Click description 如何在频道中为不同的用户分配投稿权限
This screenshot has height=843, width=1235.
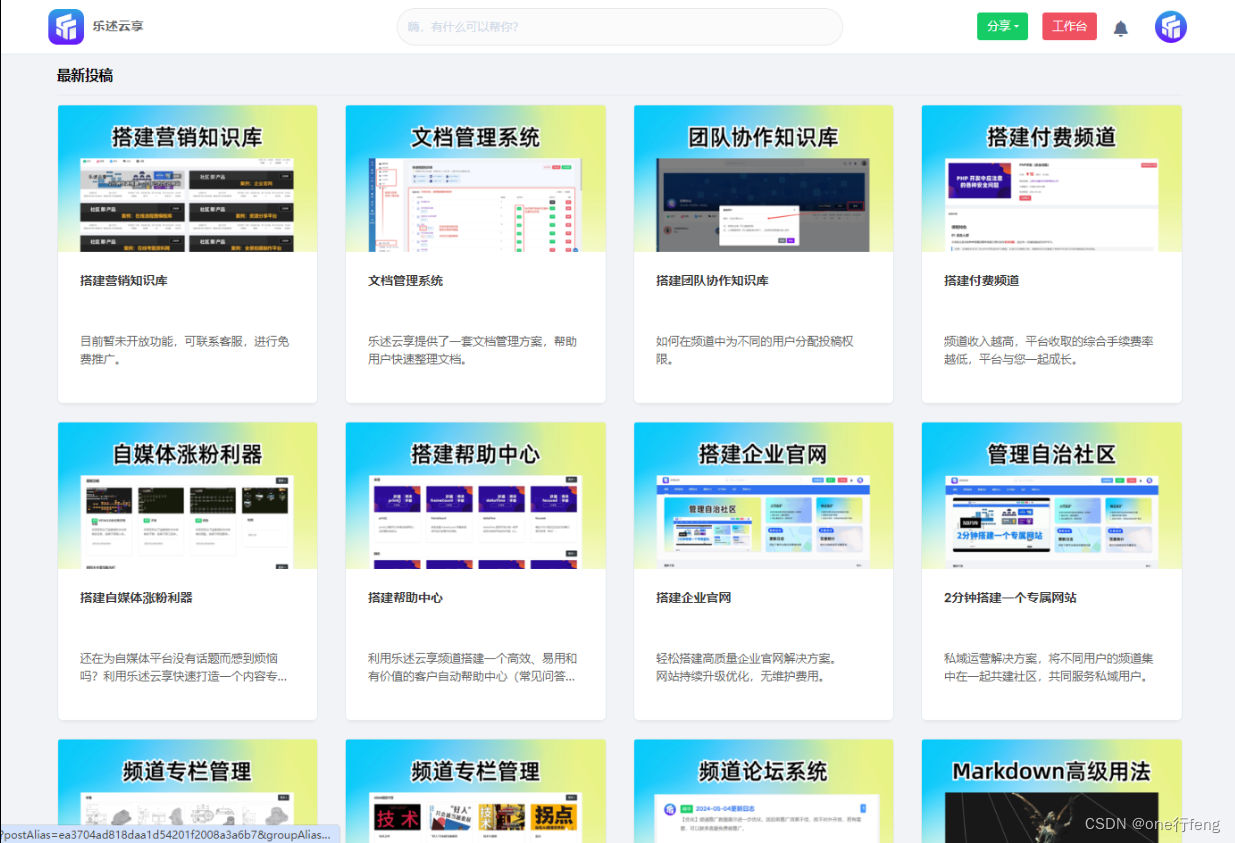pyautogui.click(x=755, y=350)
